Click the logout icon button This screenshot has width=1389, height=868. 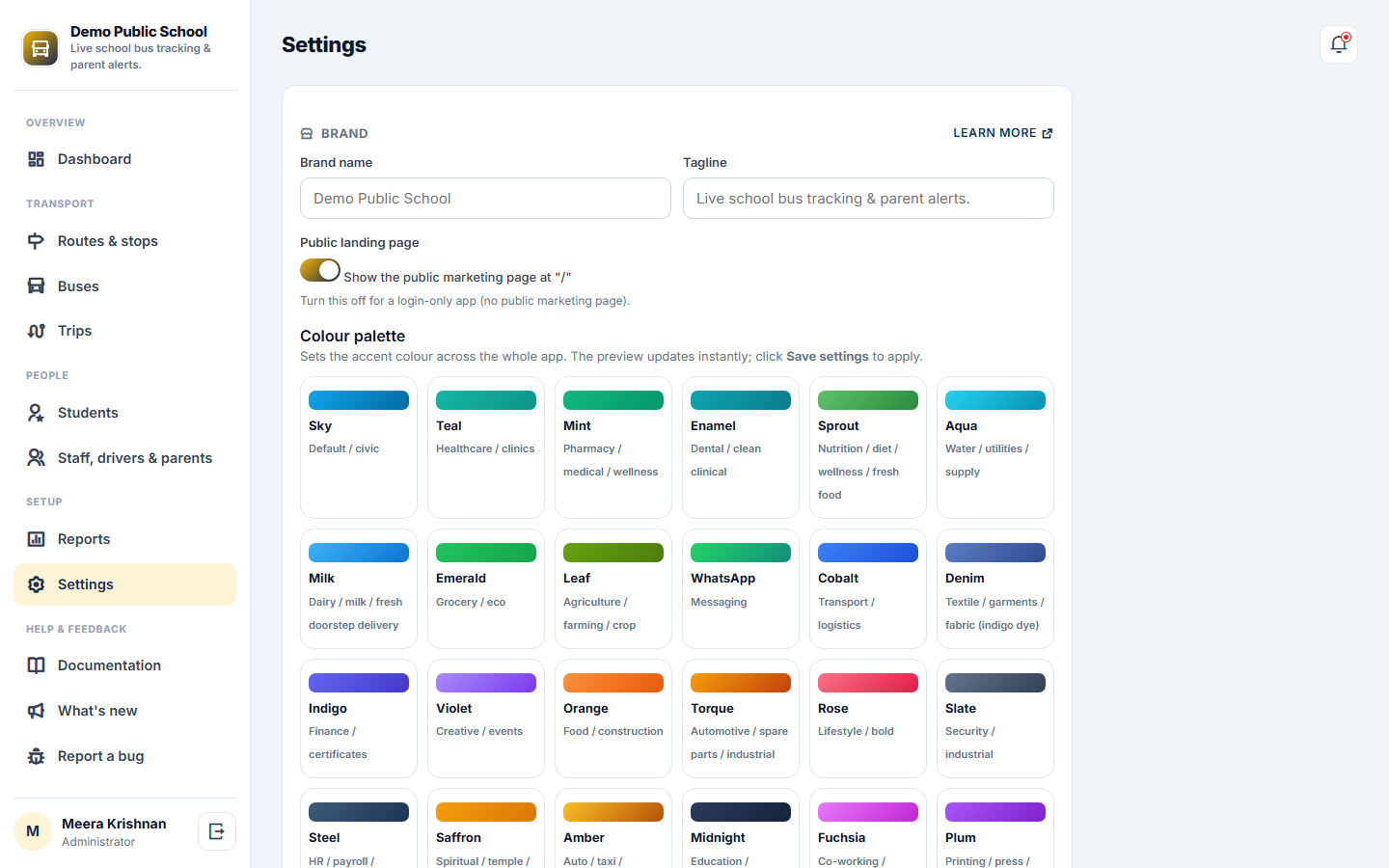coord(217,831)
